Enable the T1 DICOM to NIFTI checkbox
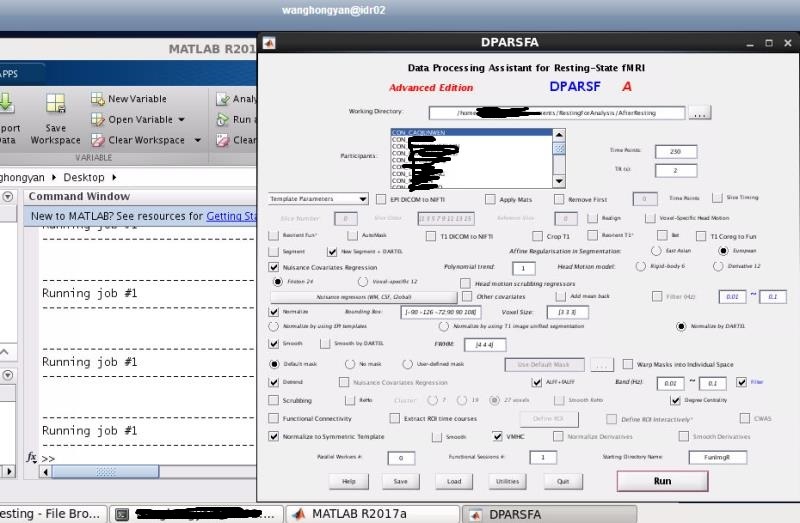 click(431, 236)
